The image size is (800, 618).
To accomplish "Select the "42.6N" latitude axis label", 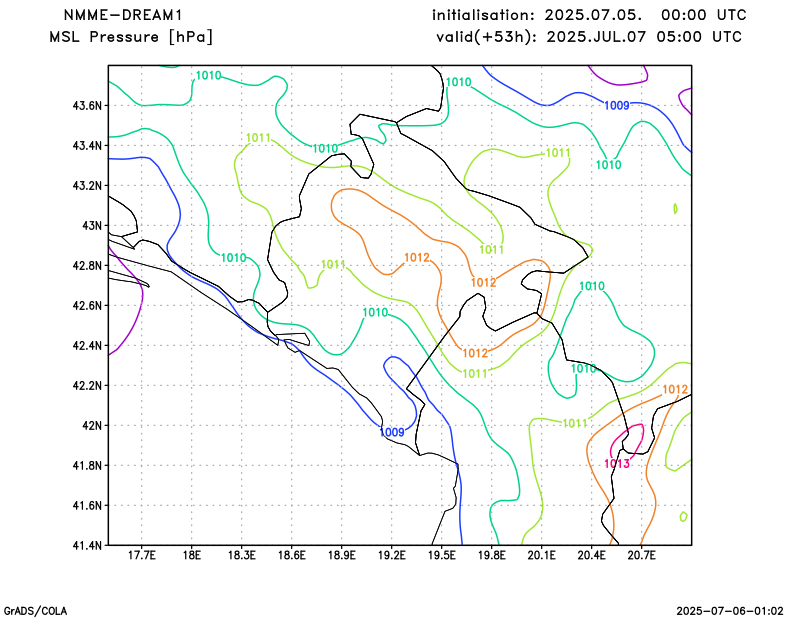I will point(87,306).
